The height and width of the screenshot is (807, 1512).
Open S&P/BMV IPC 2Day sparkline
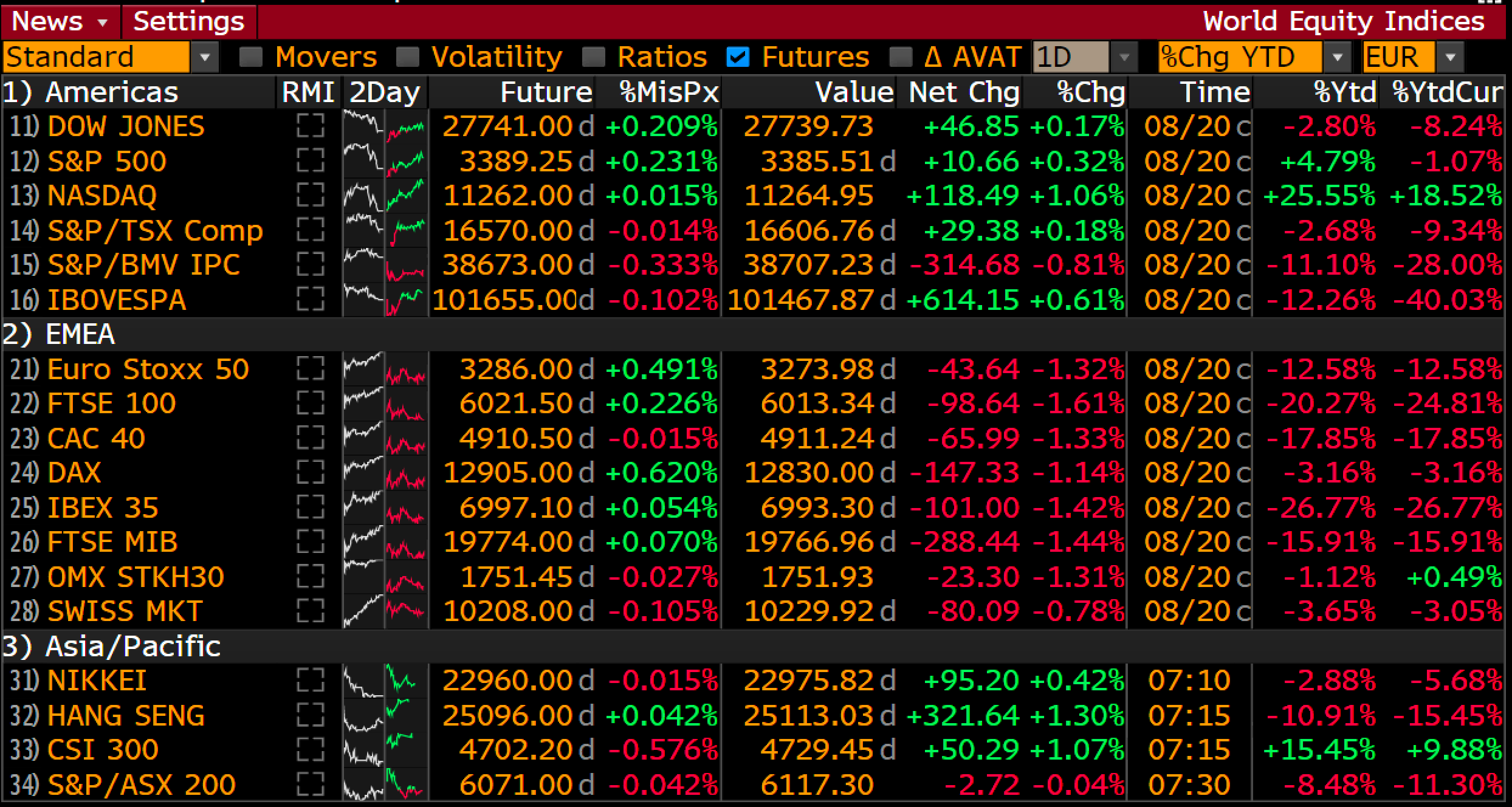click(x=385, y=265)
